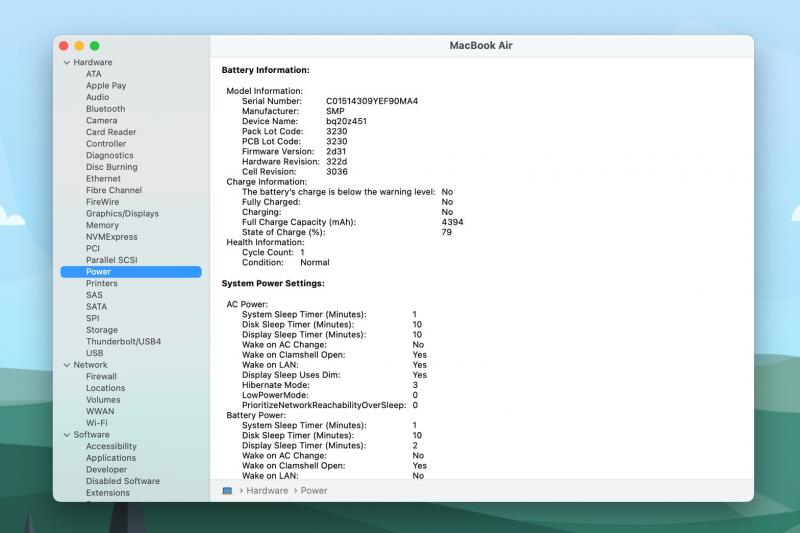The image size is (800, 533).
Task: Select Diagnostics in the sidebar
Action: tap(109, 156)
